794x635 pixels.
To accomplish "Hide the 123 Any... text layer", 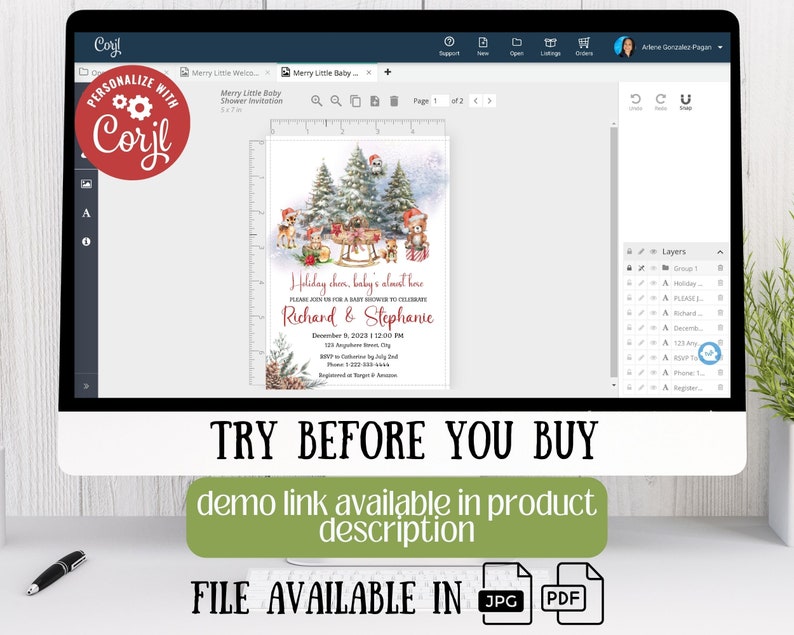I will click(653, 343).
